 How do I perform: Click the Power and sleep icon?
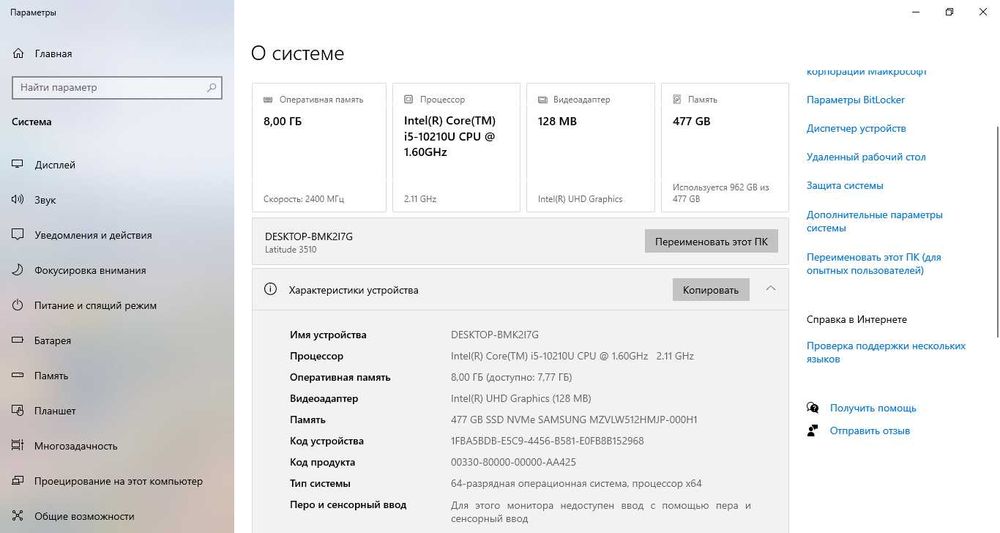click(17, 305)
